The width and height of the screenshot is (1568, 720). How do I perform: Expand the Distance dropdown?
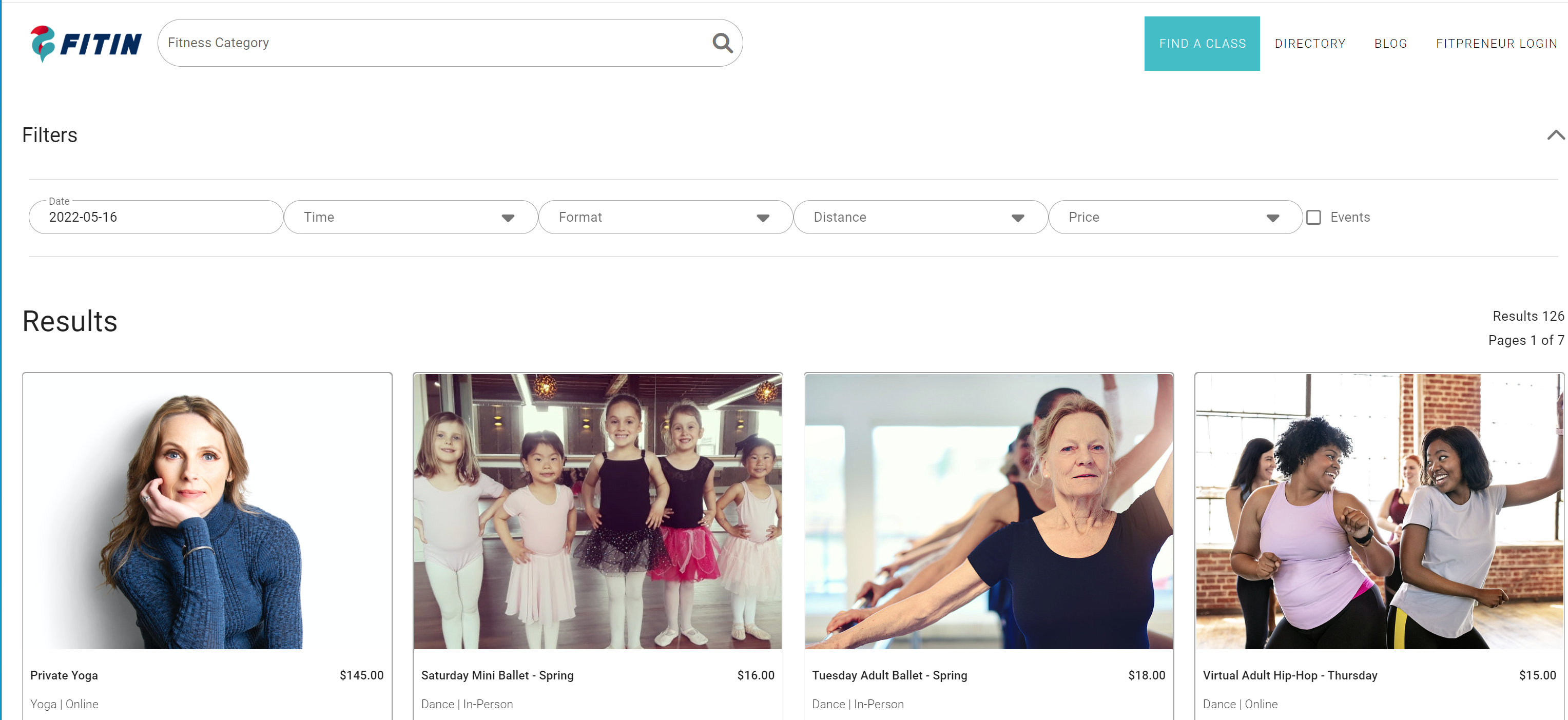tap(920, 217)
